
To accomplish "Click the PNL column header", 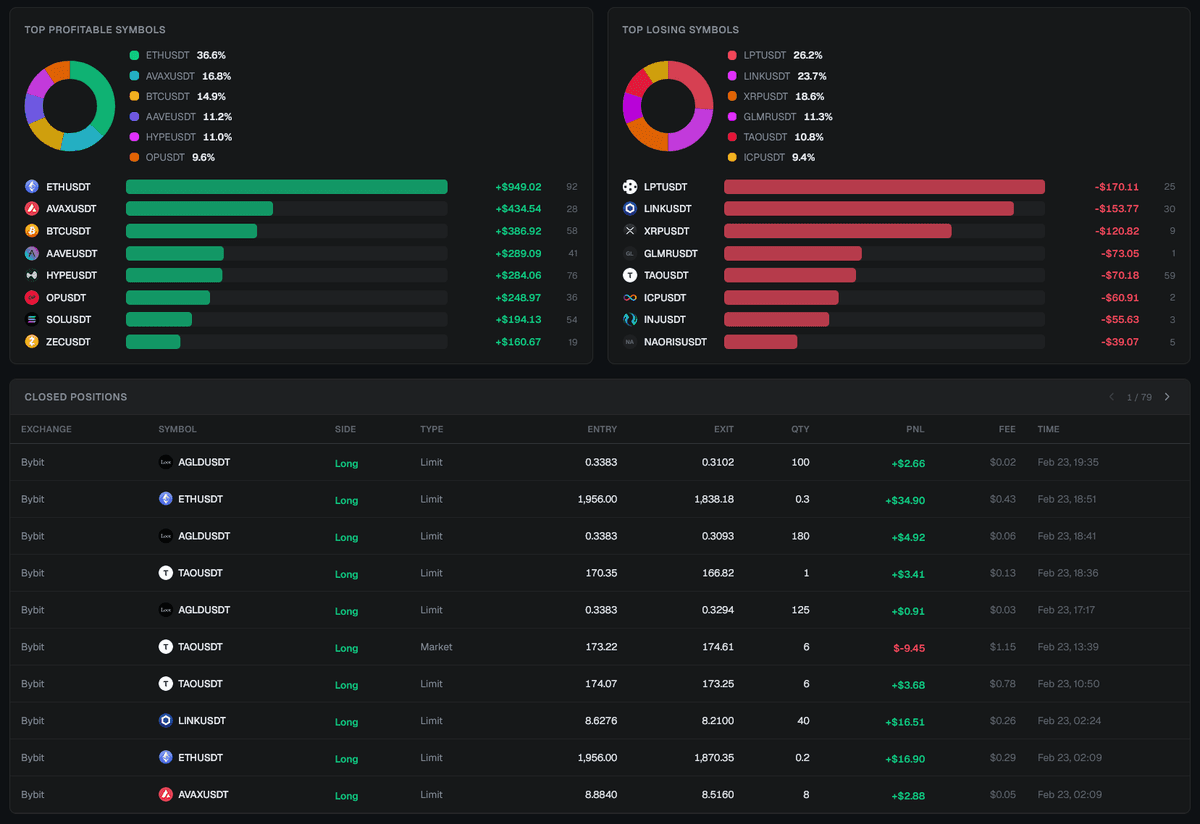I will click(x=915, y=429).
